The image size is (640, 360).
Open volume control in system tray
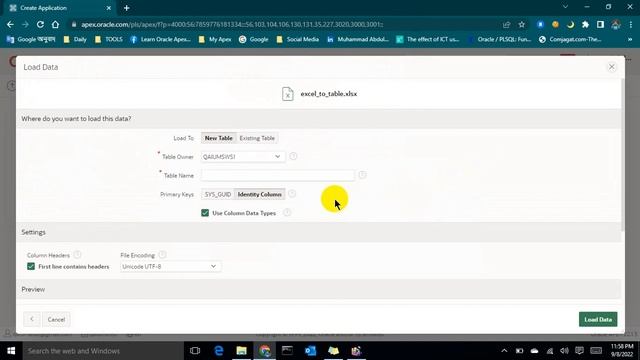(564, 351)
